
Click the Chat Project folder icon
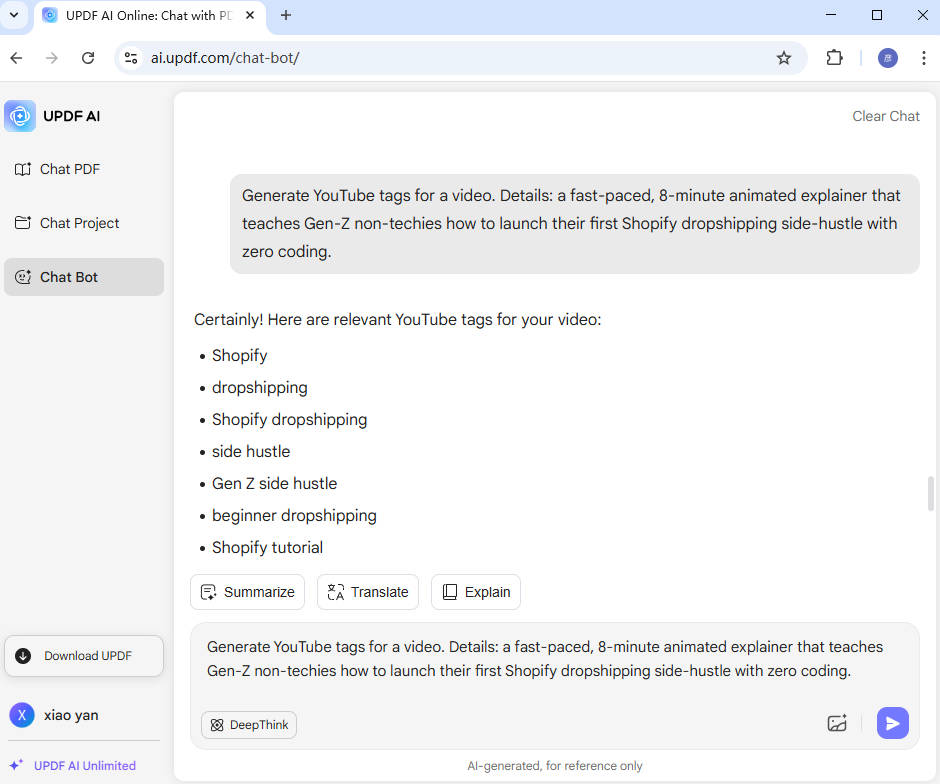click(23, 223)
